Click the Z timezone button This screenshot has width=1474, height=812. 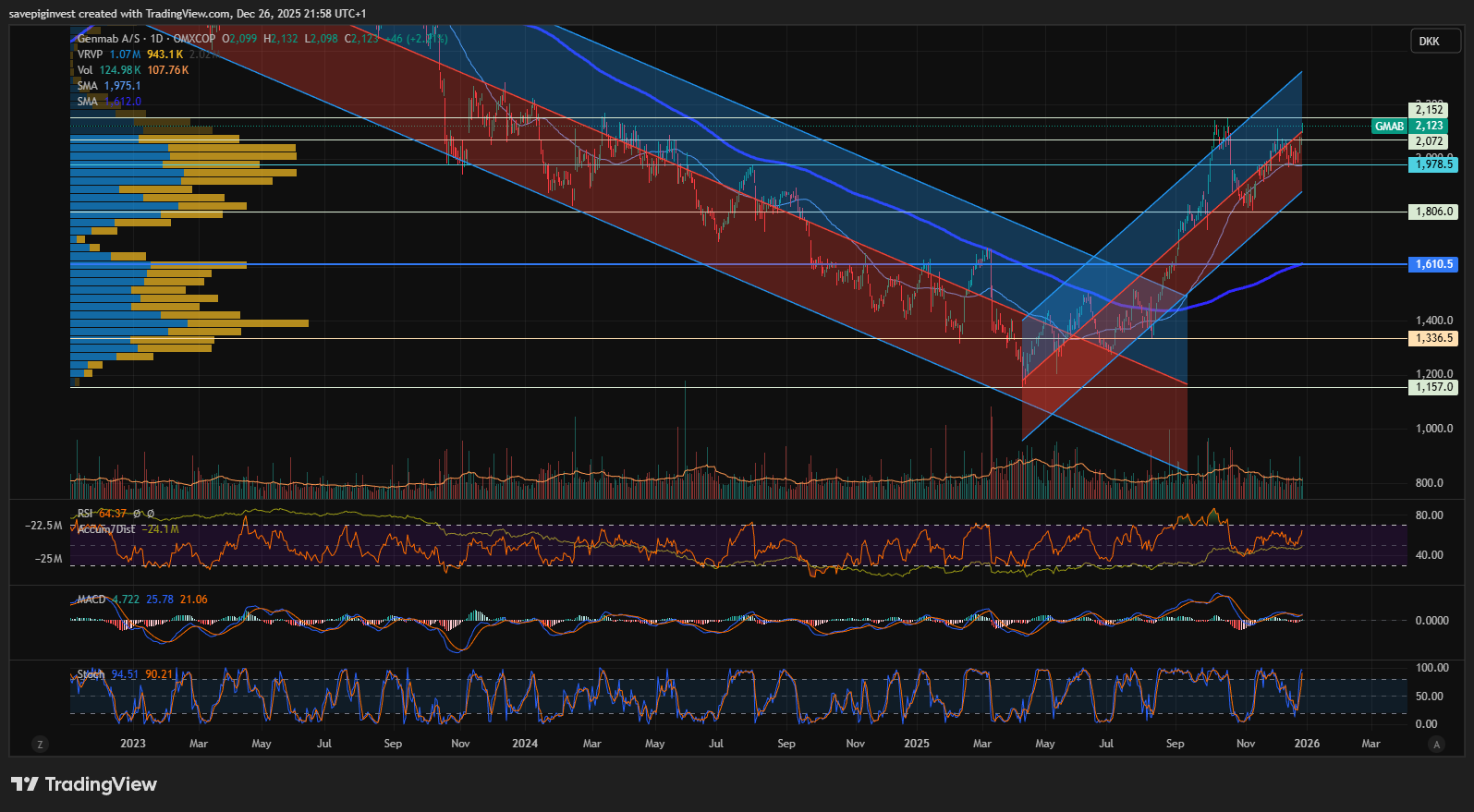click(x=40, y=744)
